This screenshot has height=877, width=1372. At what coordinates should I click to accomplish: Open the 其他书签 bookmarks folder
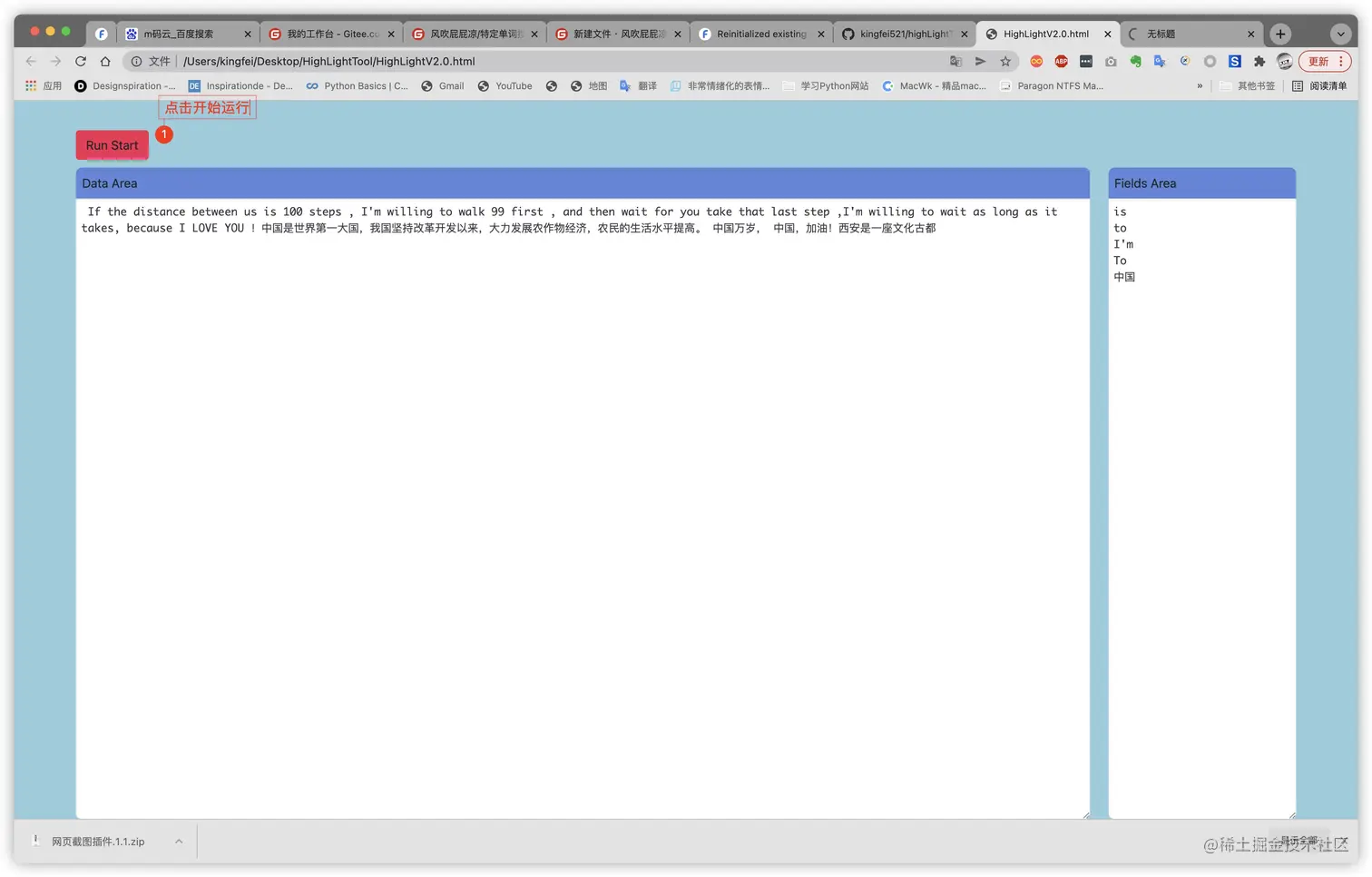point(1247,85)
